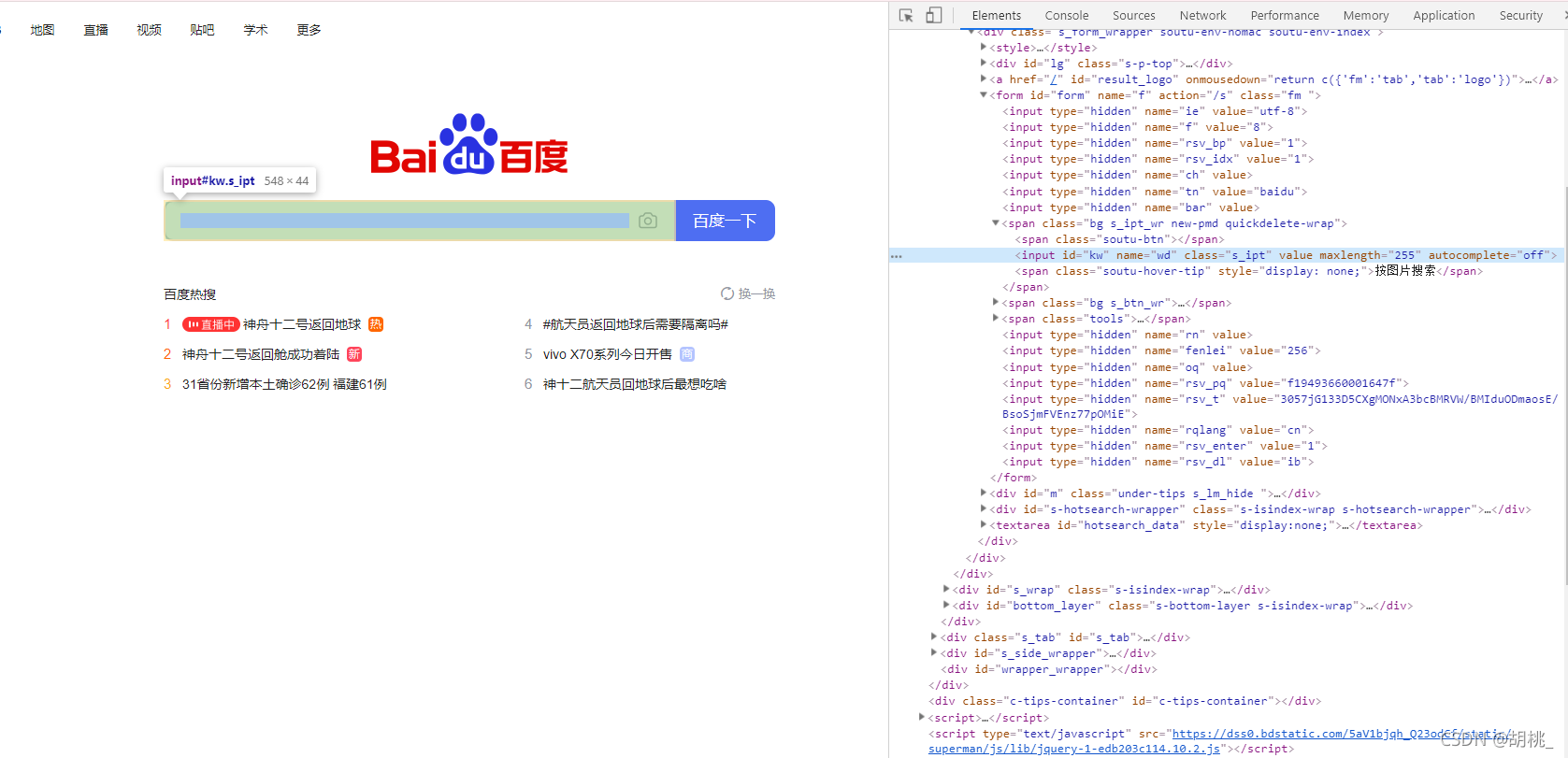Expand the div id="s-hotsearch-wrapper" node
The image size is (1568, 758).
tap(984, 508)
